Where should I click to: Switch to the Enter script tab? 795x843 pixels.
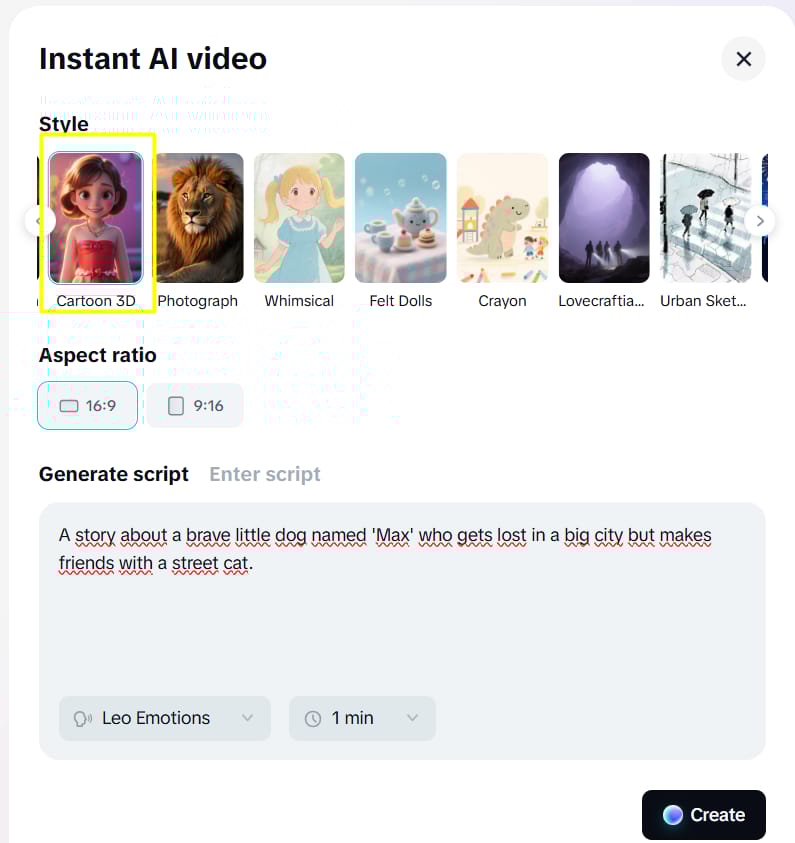tap(265, 474)
